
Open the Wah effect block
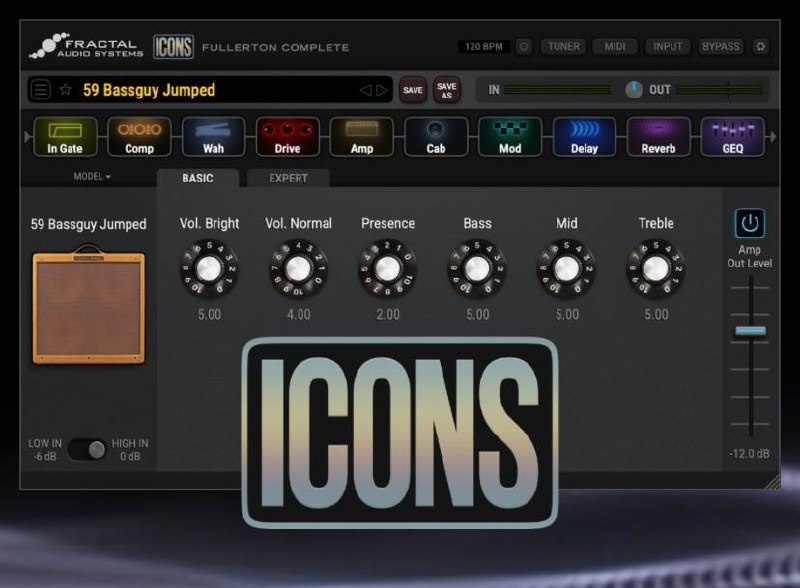[213, 136]
